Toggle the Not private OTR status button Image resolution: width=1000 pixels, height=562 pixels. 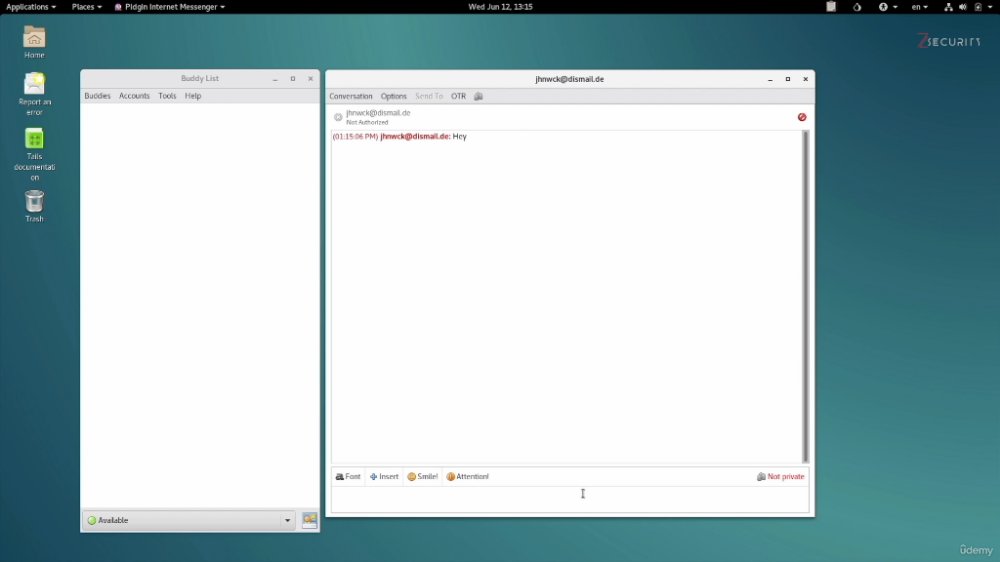tap(781, 477)
